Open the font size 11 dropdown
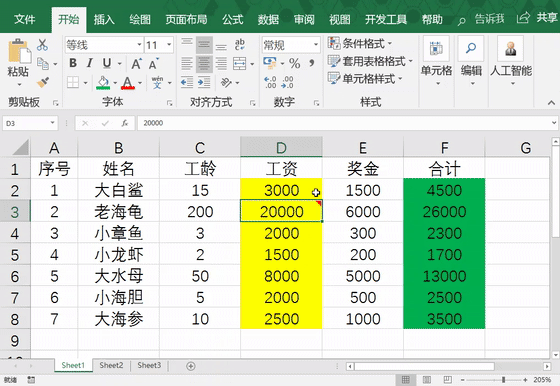The height and width of the screenshot is (386, 560). click(x=169, y=45)
